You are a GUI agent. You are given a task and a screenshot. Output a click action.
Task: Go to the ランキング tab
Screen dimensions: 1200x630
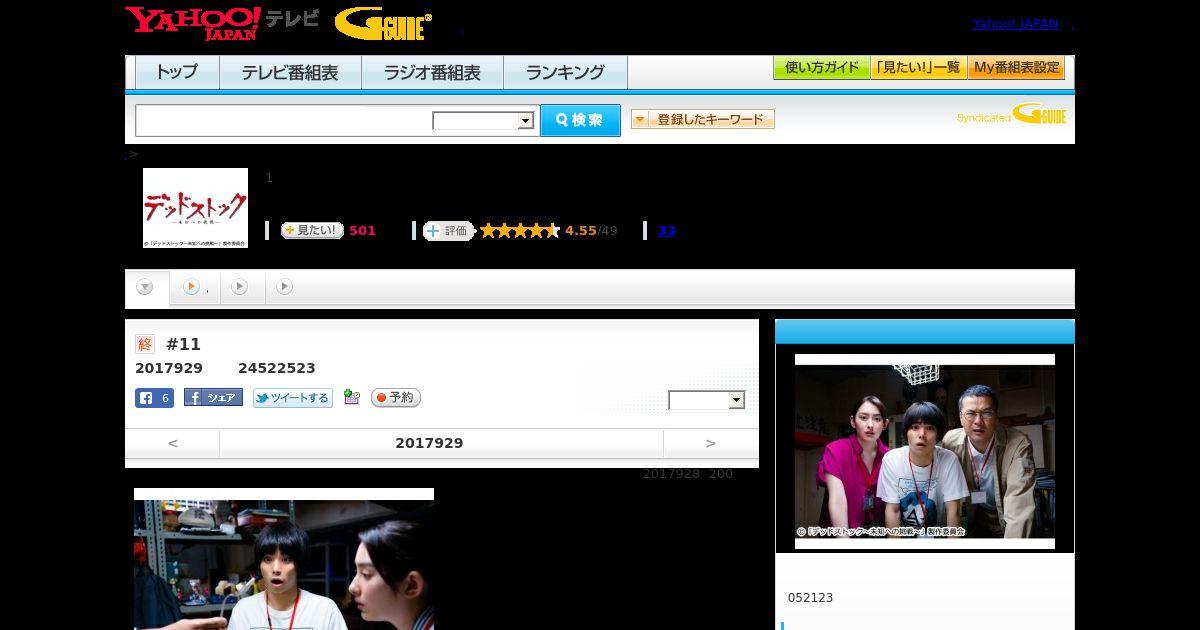pos(565,72)
